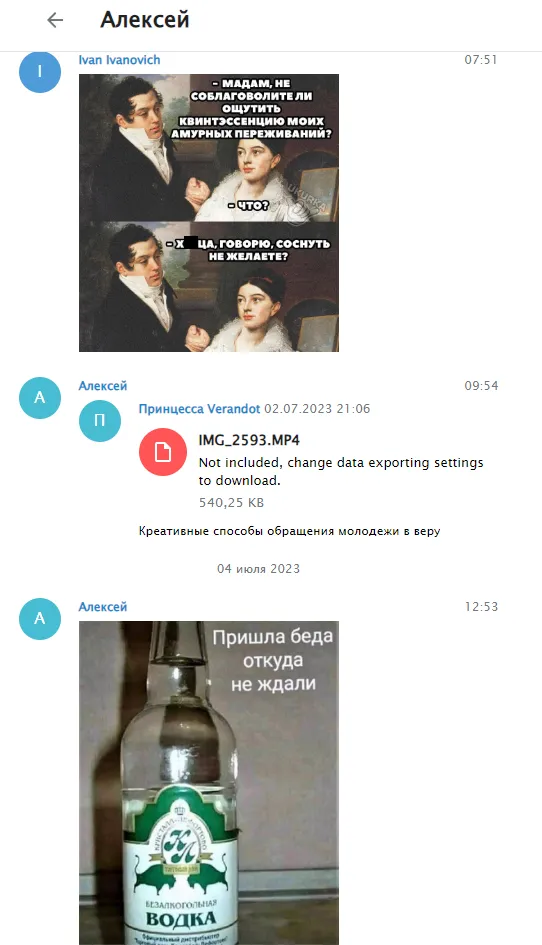Click the Алексей chat title in header

point(145,20)
